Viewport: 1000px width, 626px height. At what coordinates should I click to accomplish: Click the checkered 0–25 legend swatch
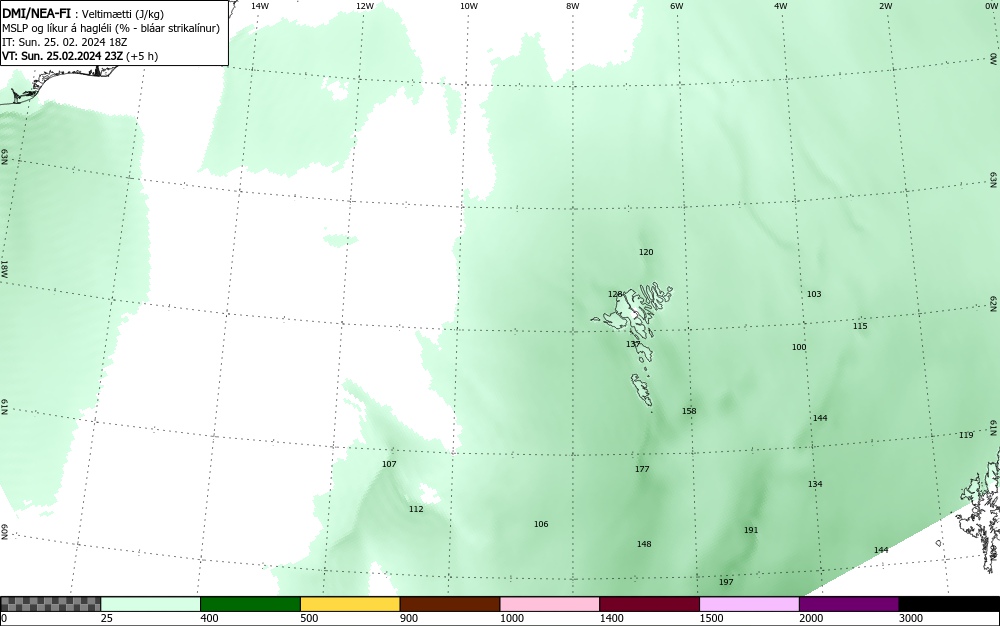coord(50,604)
